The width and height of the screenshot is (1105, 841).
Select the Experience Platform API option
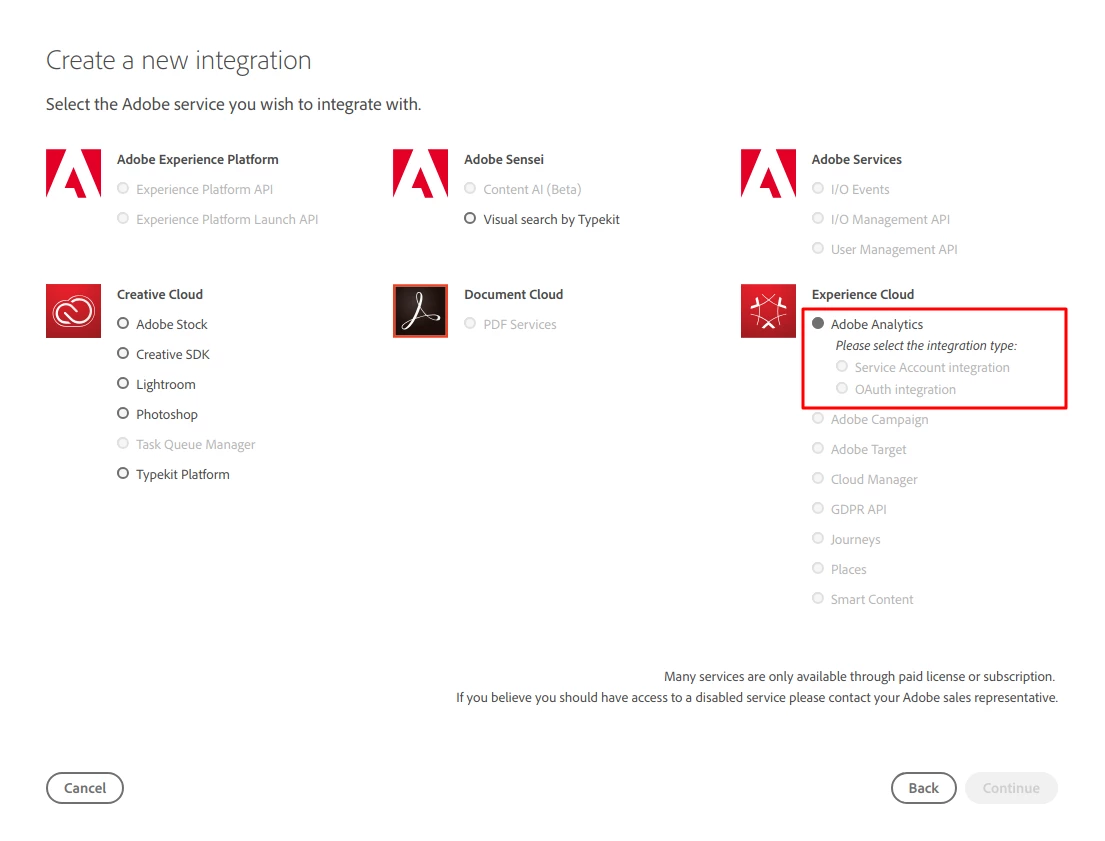[x=123, y=188]
